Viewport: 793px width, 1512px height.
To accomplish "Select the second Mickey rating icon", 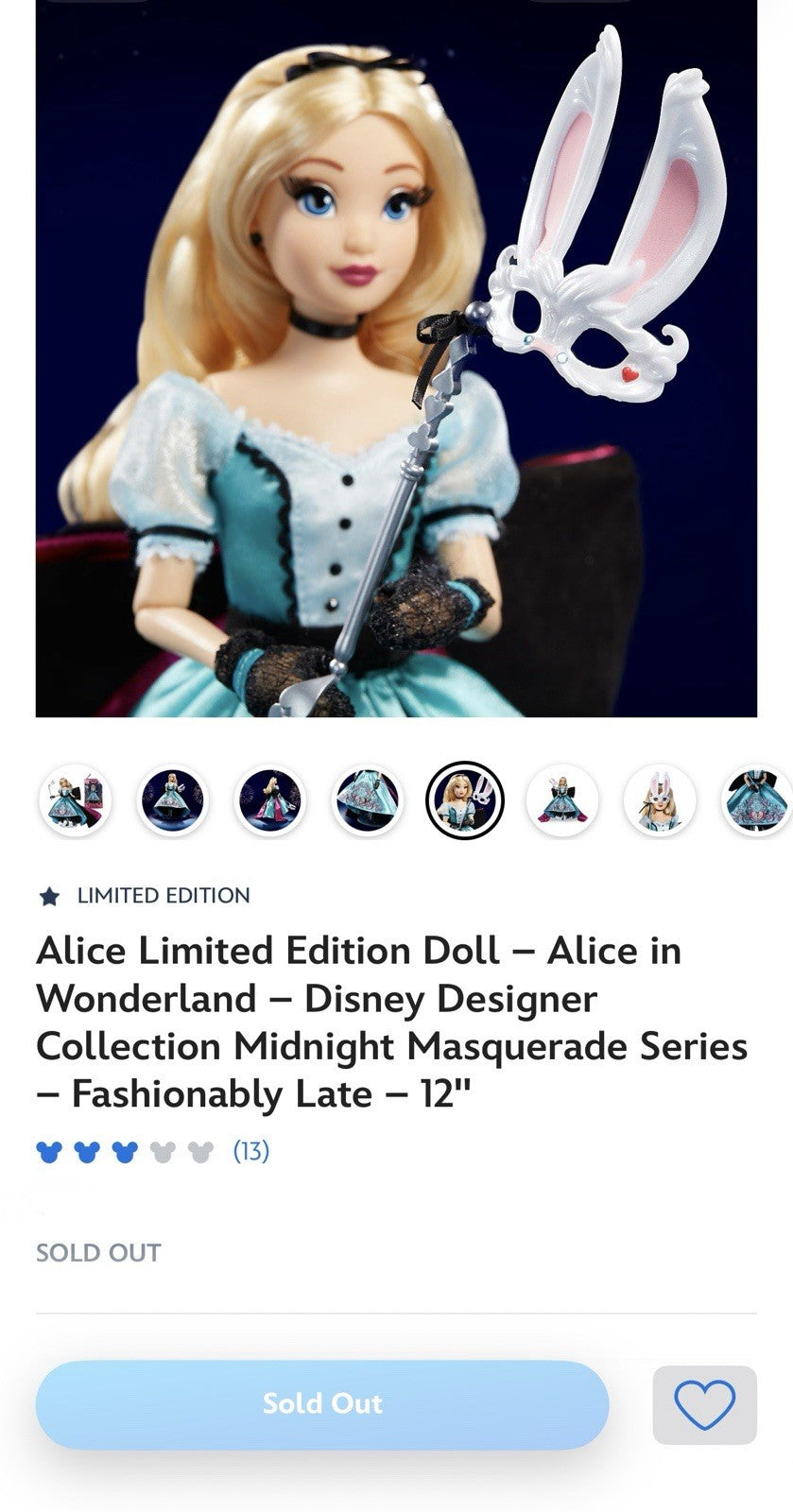I will tap(87, 1151).
